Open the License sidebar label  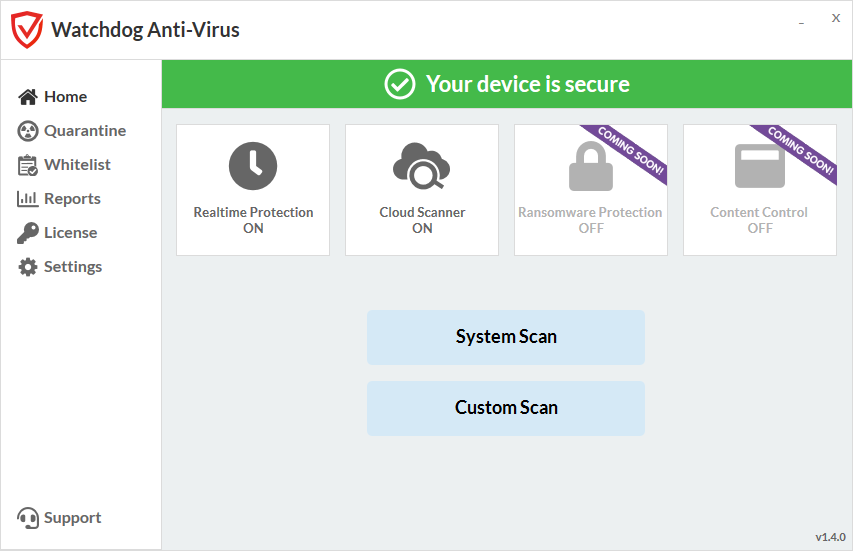(71, 233)
